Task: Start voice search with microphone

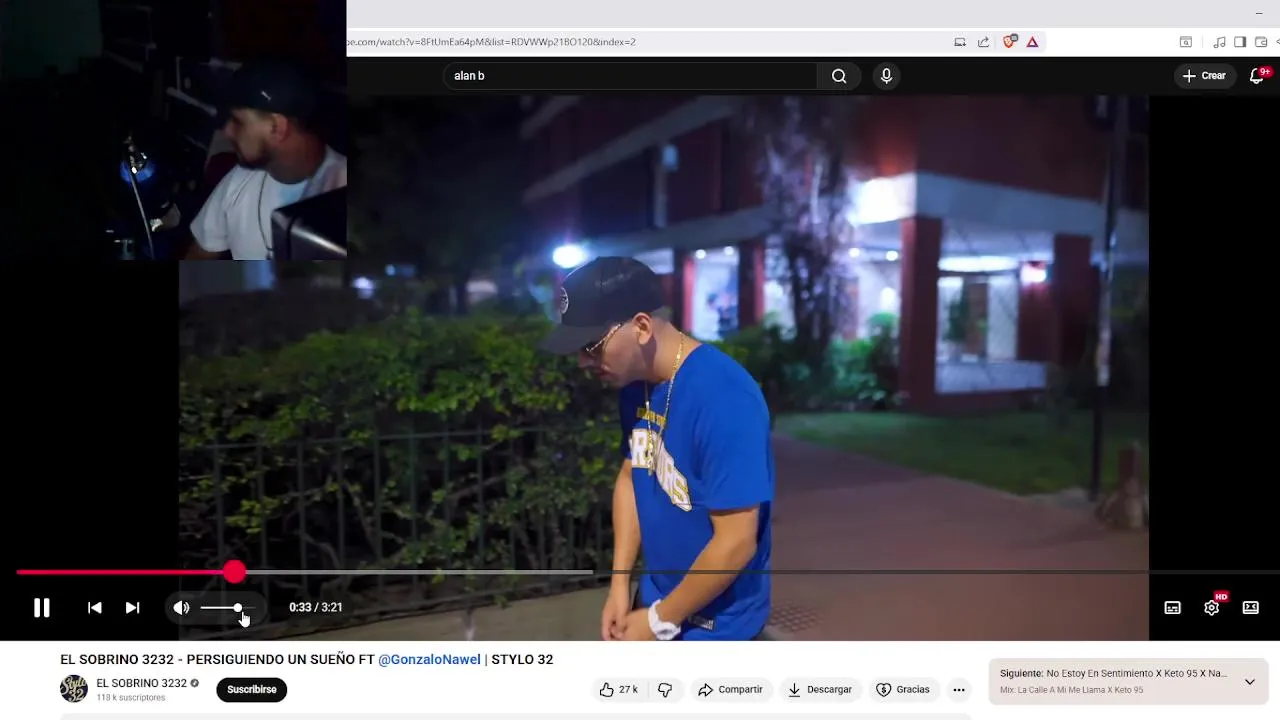Action: (886, 76)
